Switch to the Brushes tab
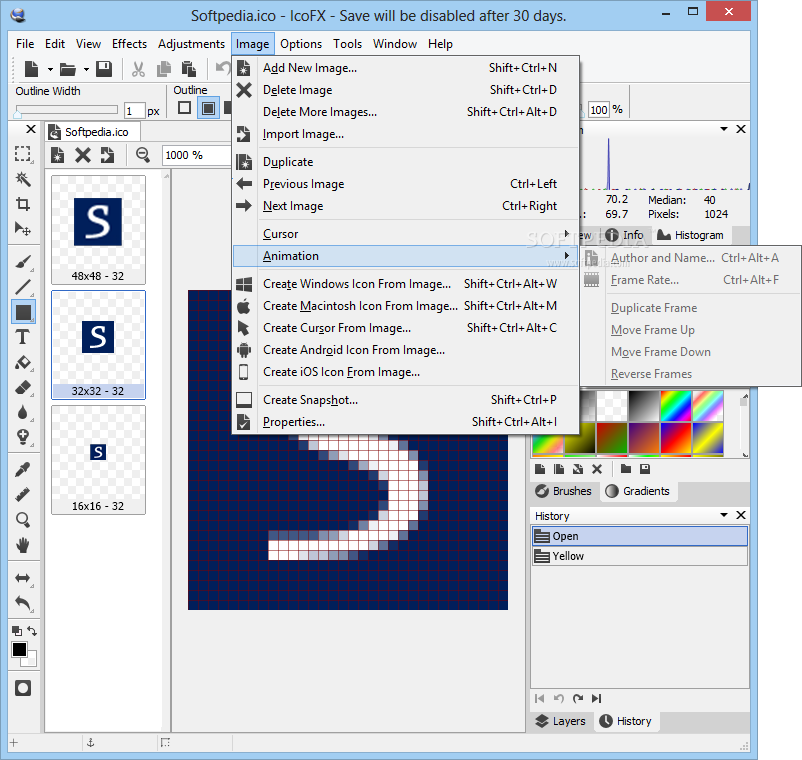 tap(564, 491)
